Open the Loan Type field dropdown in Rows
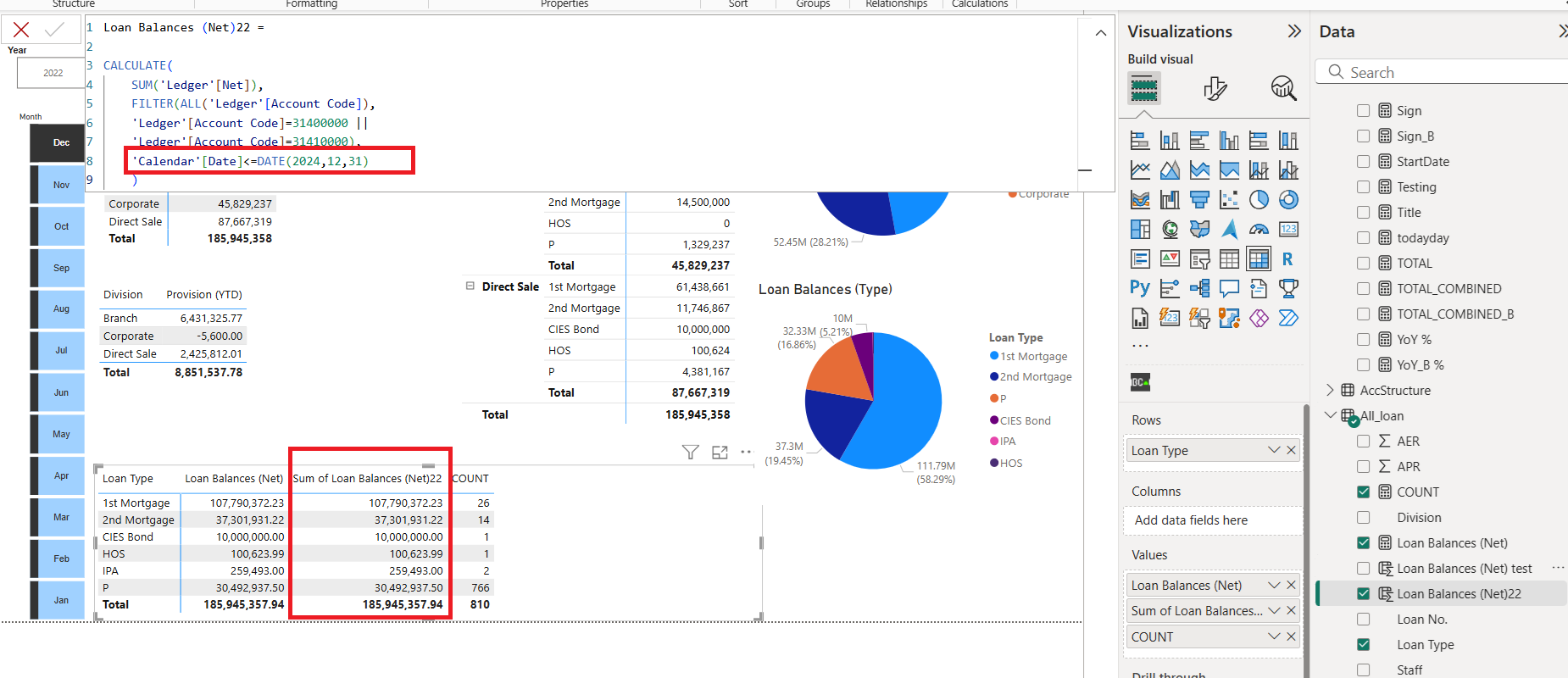The image size is (1568, 678). pyautogui.click(x=1273, y=450)
